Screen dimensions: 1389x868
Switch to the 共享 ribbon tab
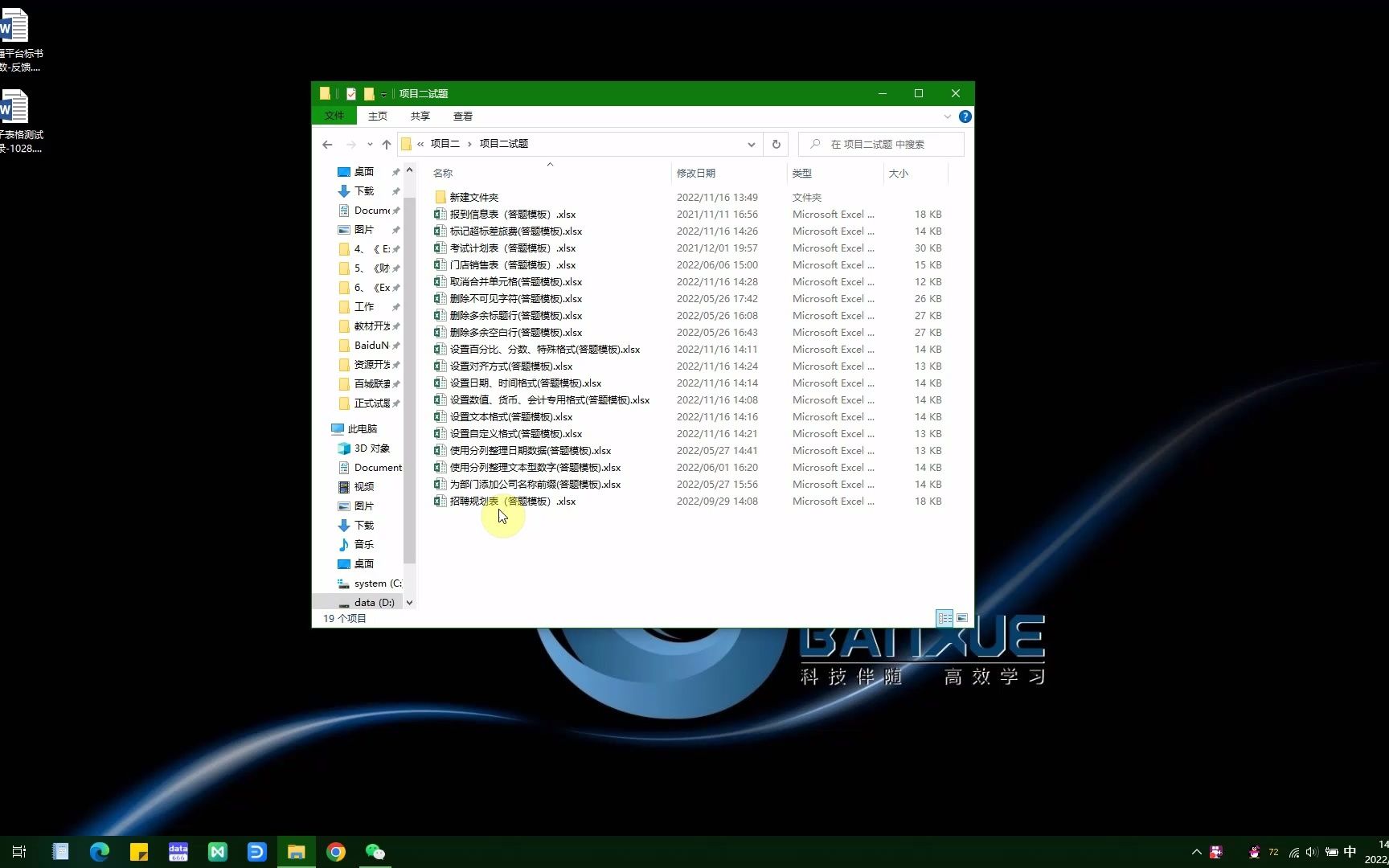[x=420, y=117]
